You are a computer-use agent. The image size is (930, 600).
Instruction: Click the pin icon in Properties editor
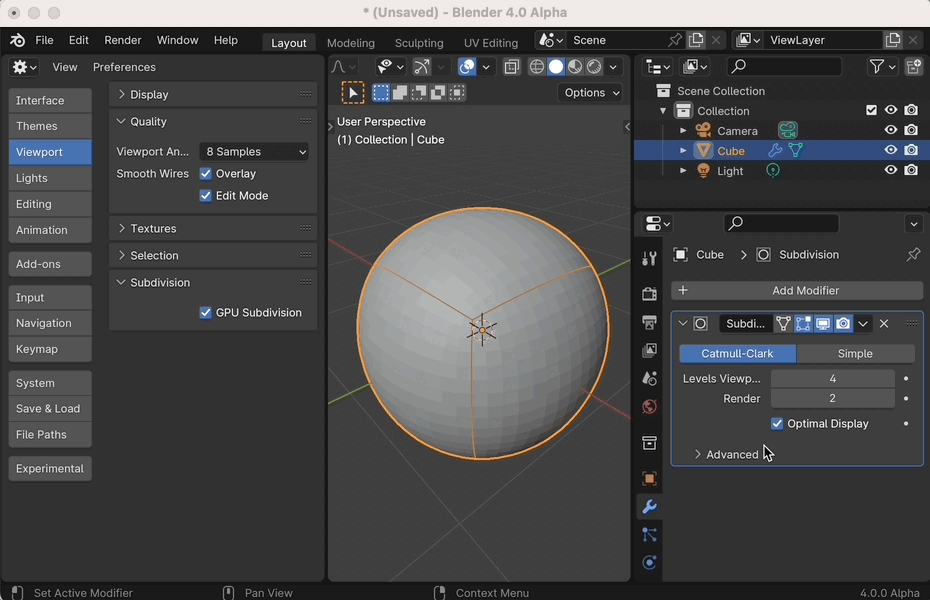[912, 255]
